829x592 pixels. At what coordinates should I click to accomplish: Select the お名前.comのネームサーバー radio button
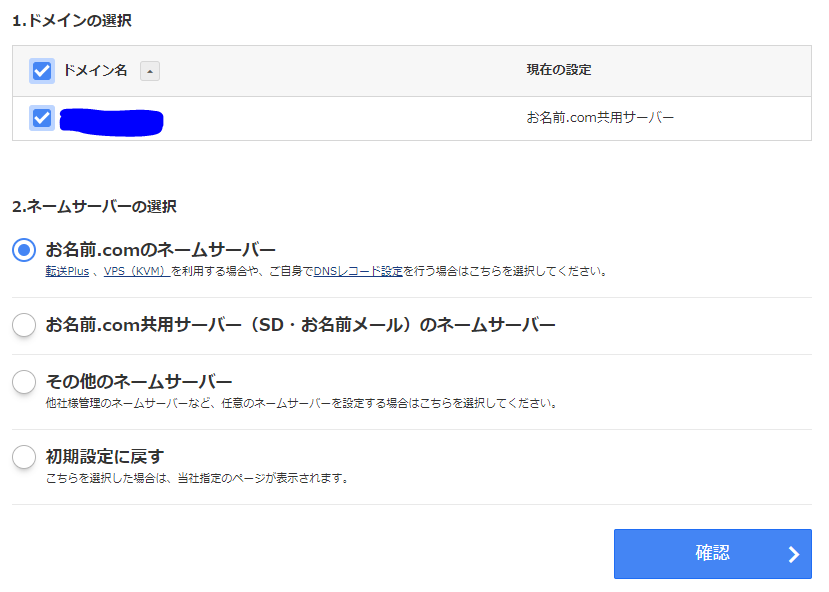[24, 250]
